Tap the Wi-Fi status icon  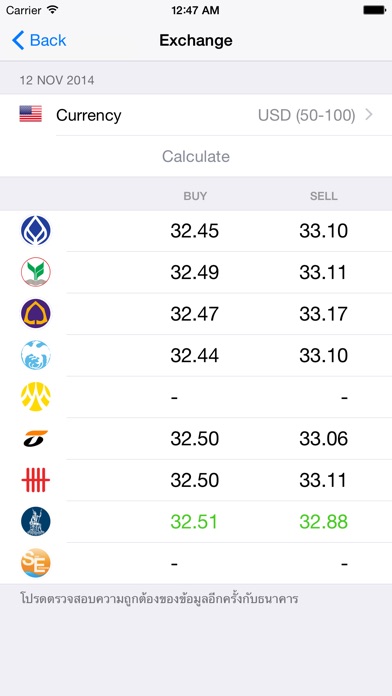pyautogui.click(x=52, y=10)
